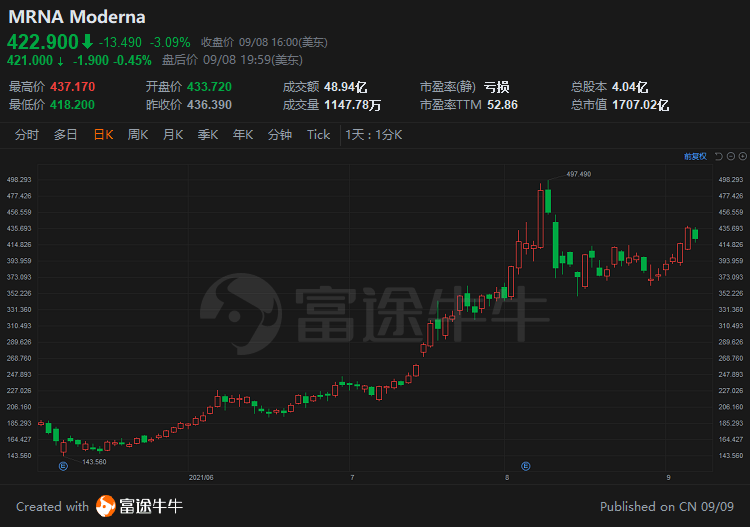
Task: Open the 分钟 minute chart tab
Action: 280,135
